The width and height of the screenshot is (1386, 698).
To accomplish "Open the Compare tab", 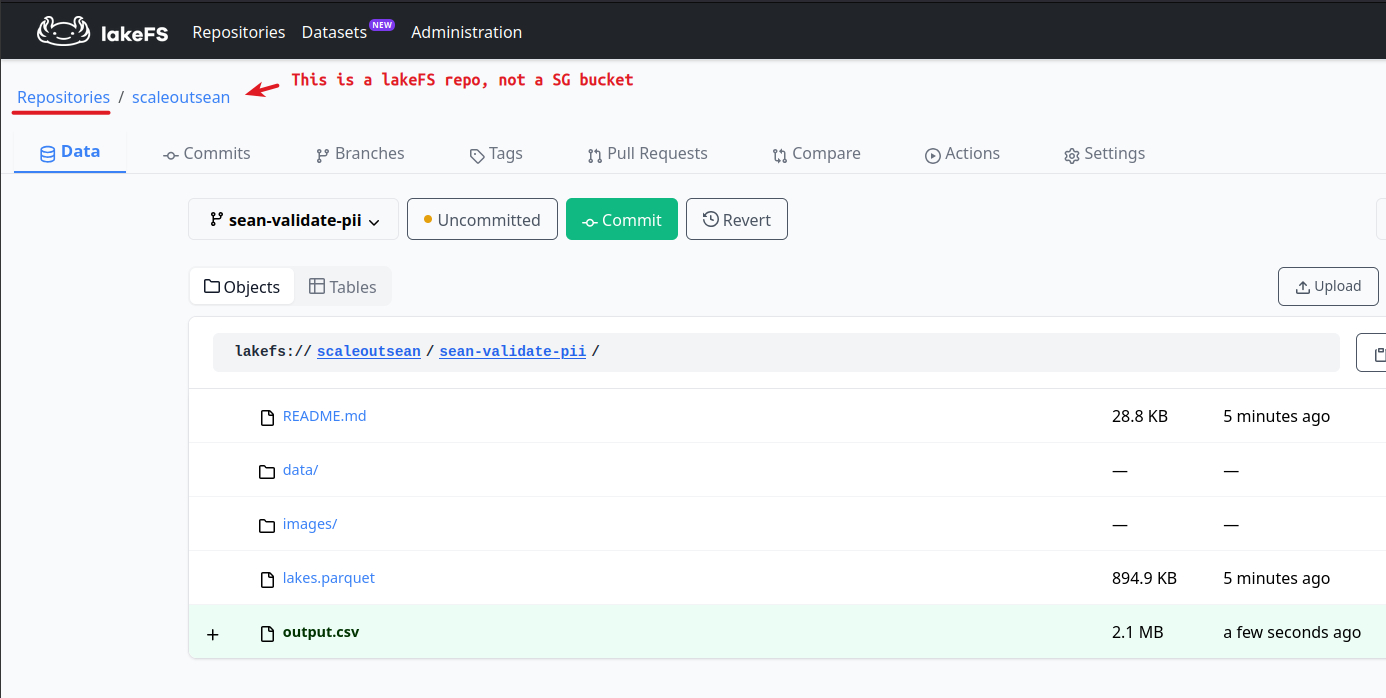I will [x=816, y=153].
